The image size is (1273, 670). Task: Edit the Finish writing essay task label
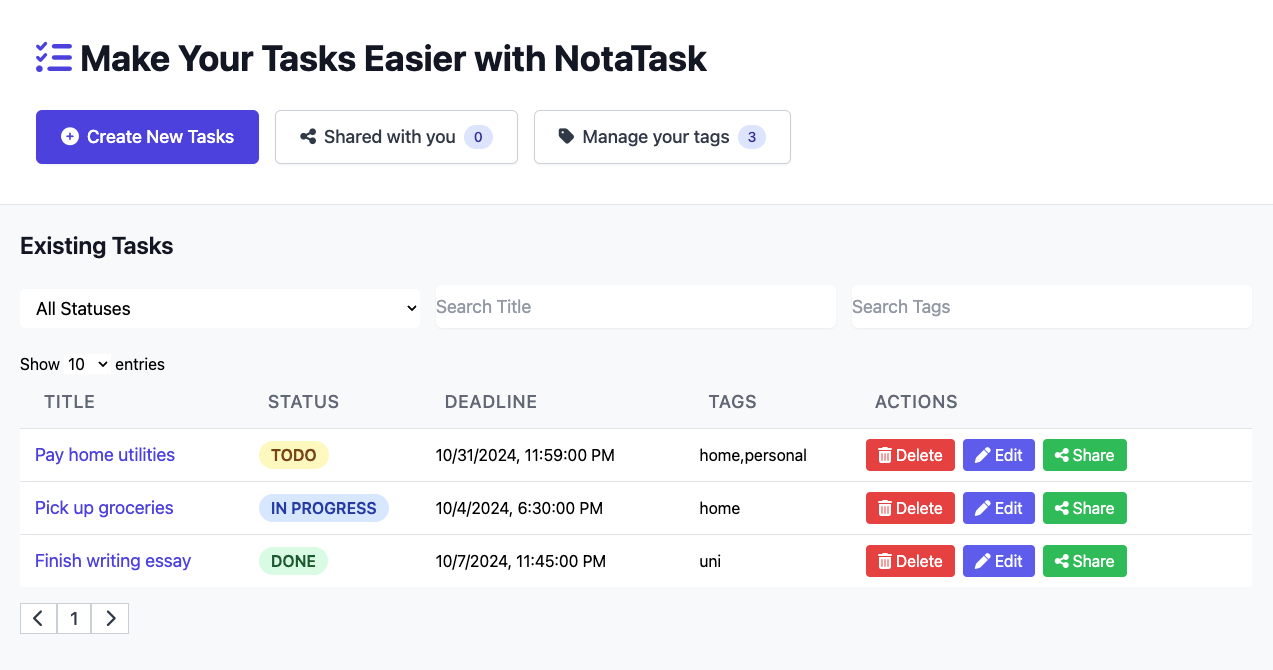(x=1008, y=561)
